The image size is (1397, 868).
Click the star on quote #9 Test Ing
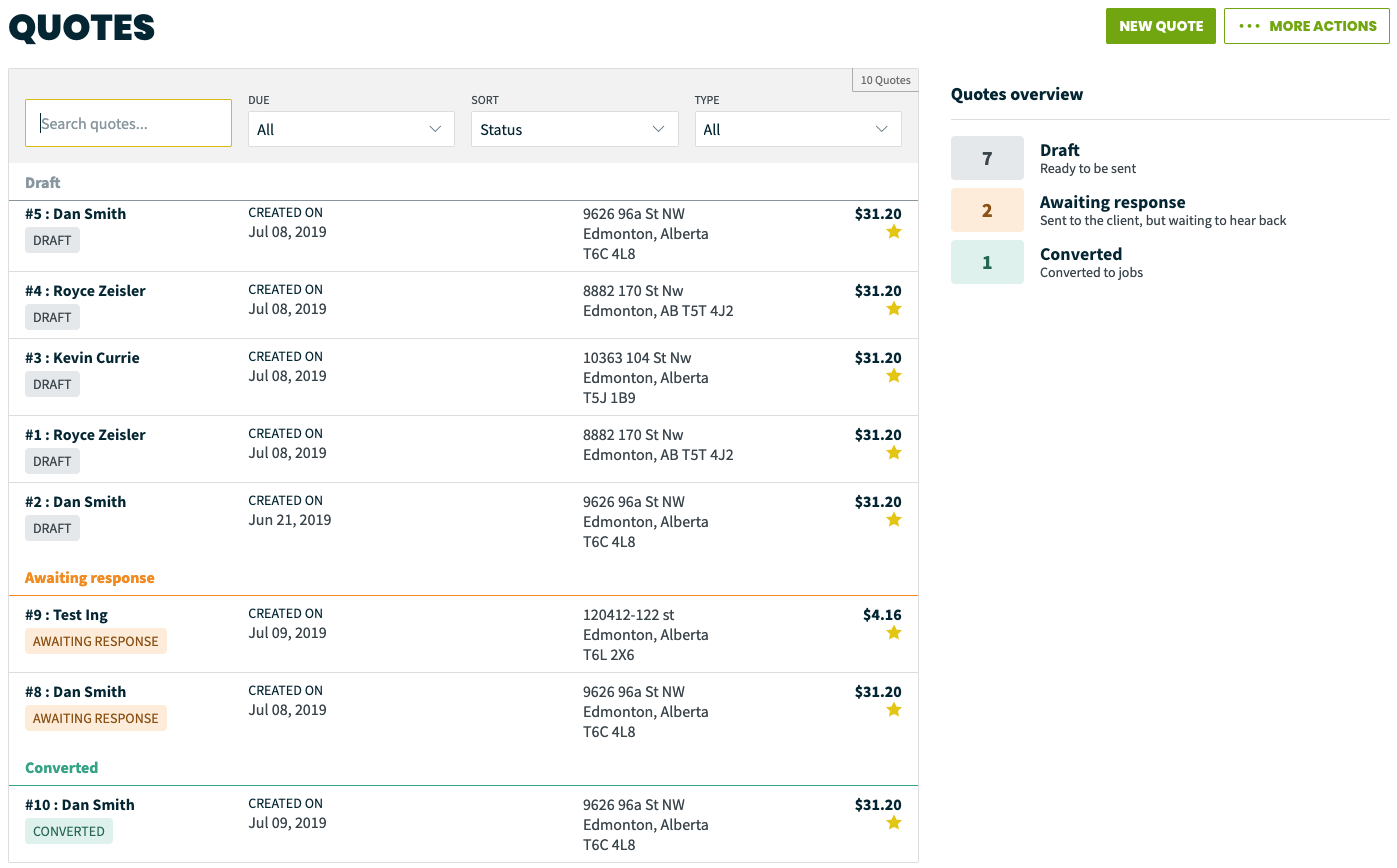coord(893,633)
